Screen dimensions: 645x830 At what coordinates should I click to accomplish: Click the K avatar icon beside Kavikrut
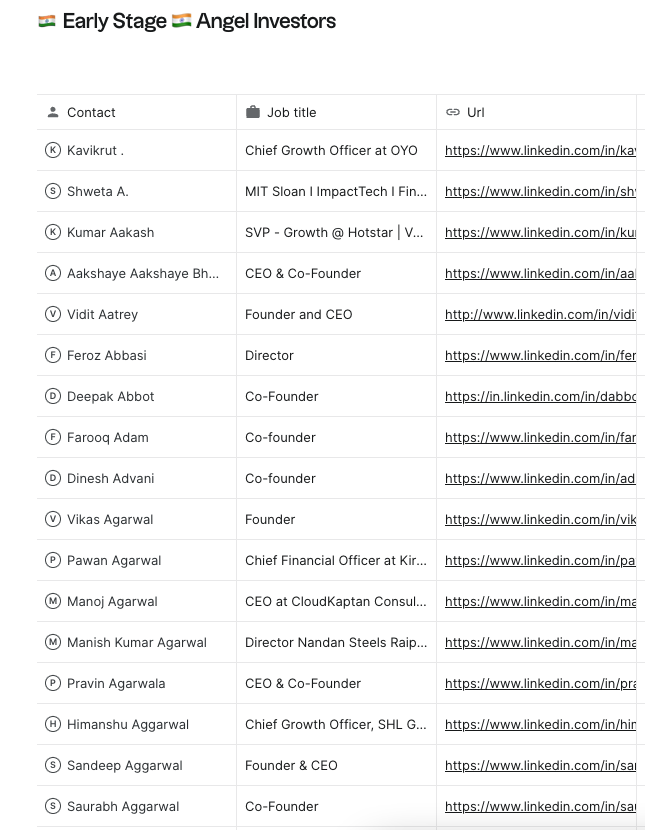53,151
